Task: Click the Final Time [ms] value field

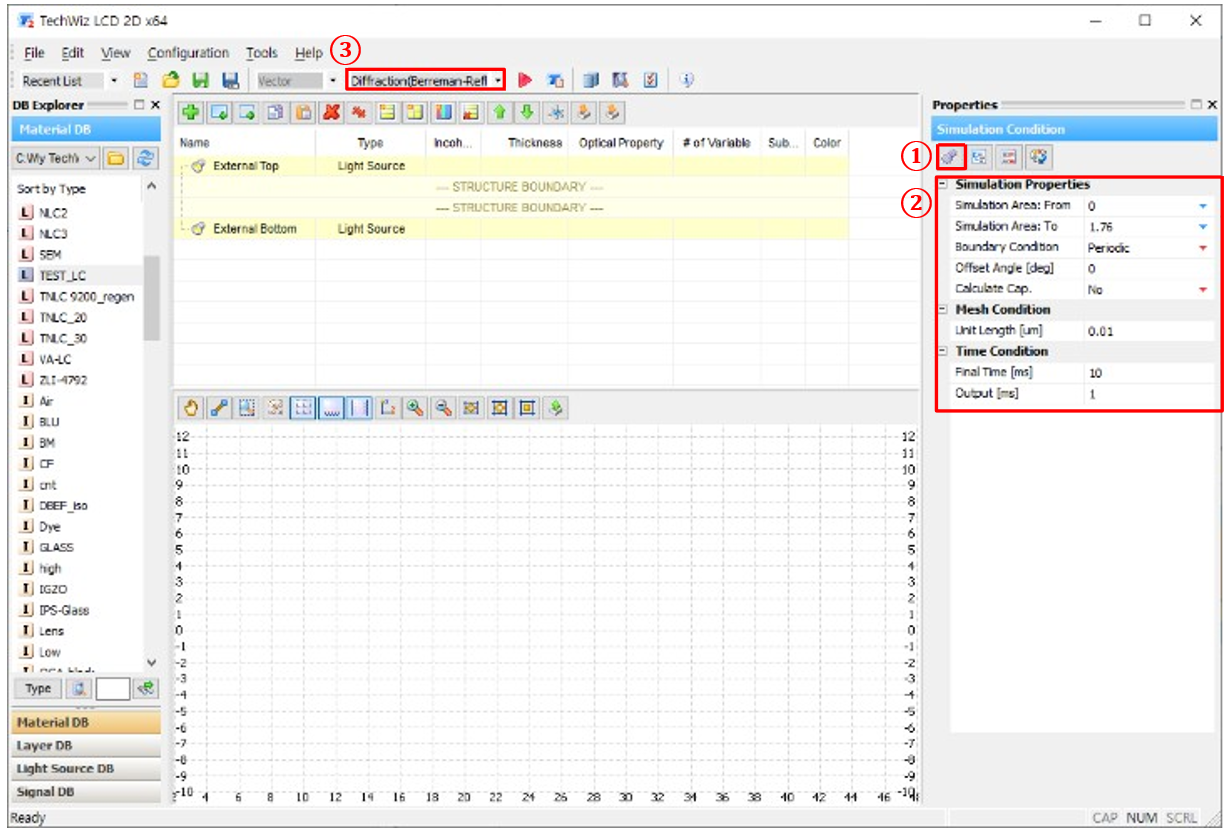Action: tap(1150, 373)
